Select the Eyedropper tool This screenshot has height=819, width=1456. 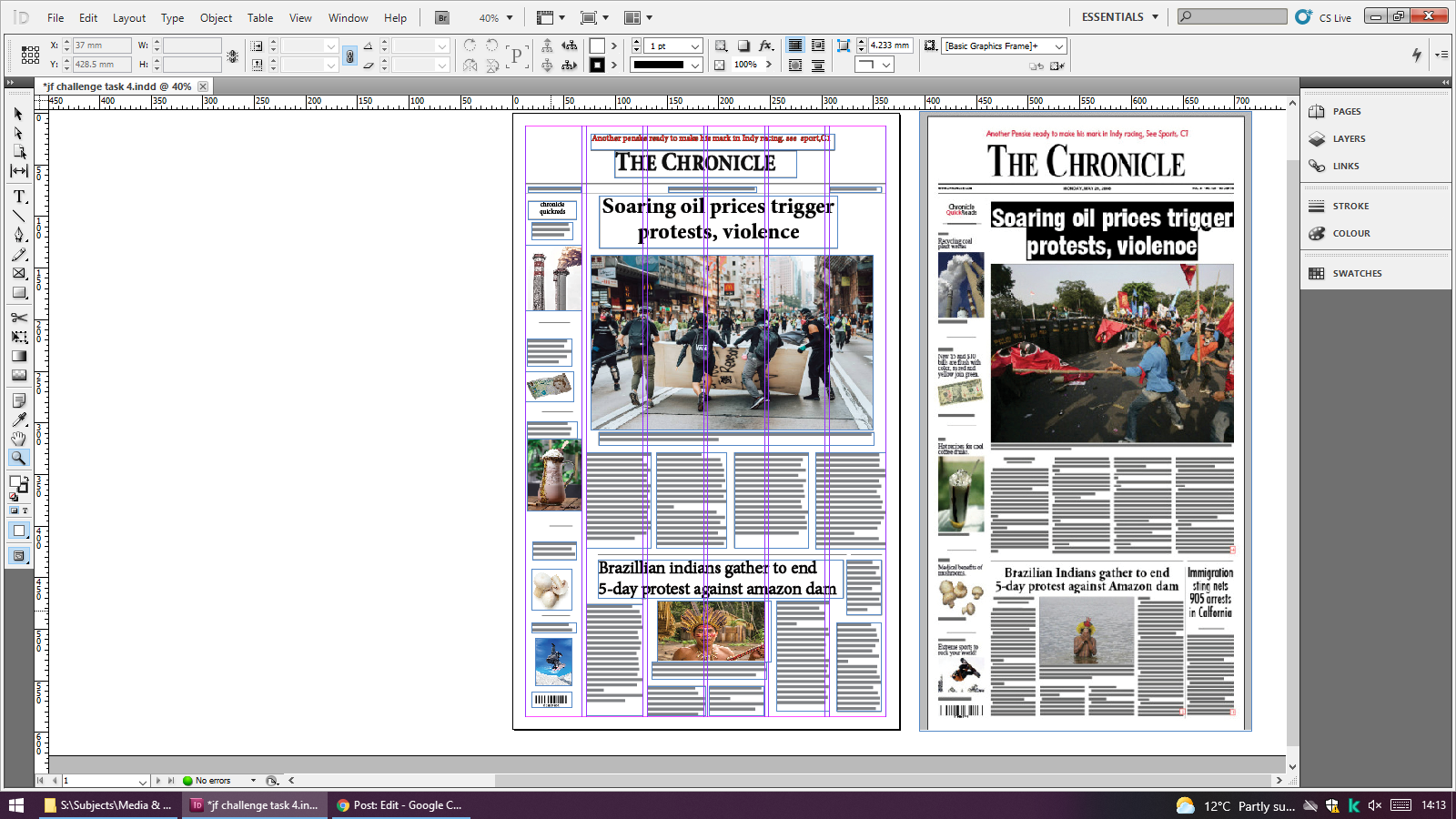[18, 420]
